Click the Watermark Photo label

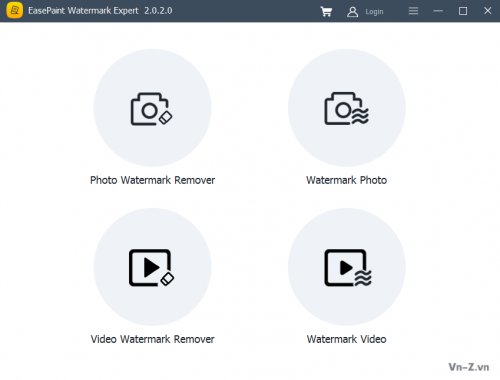coord(347,180)
